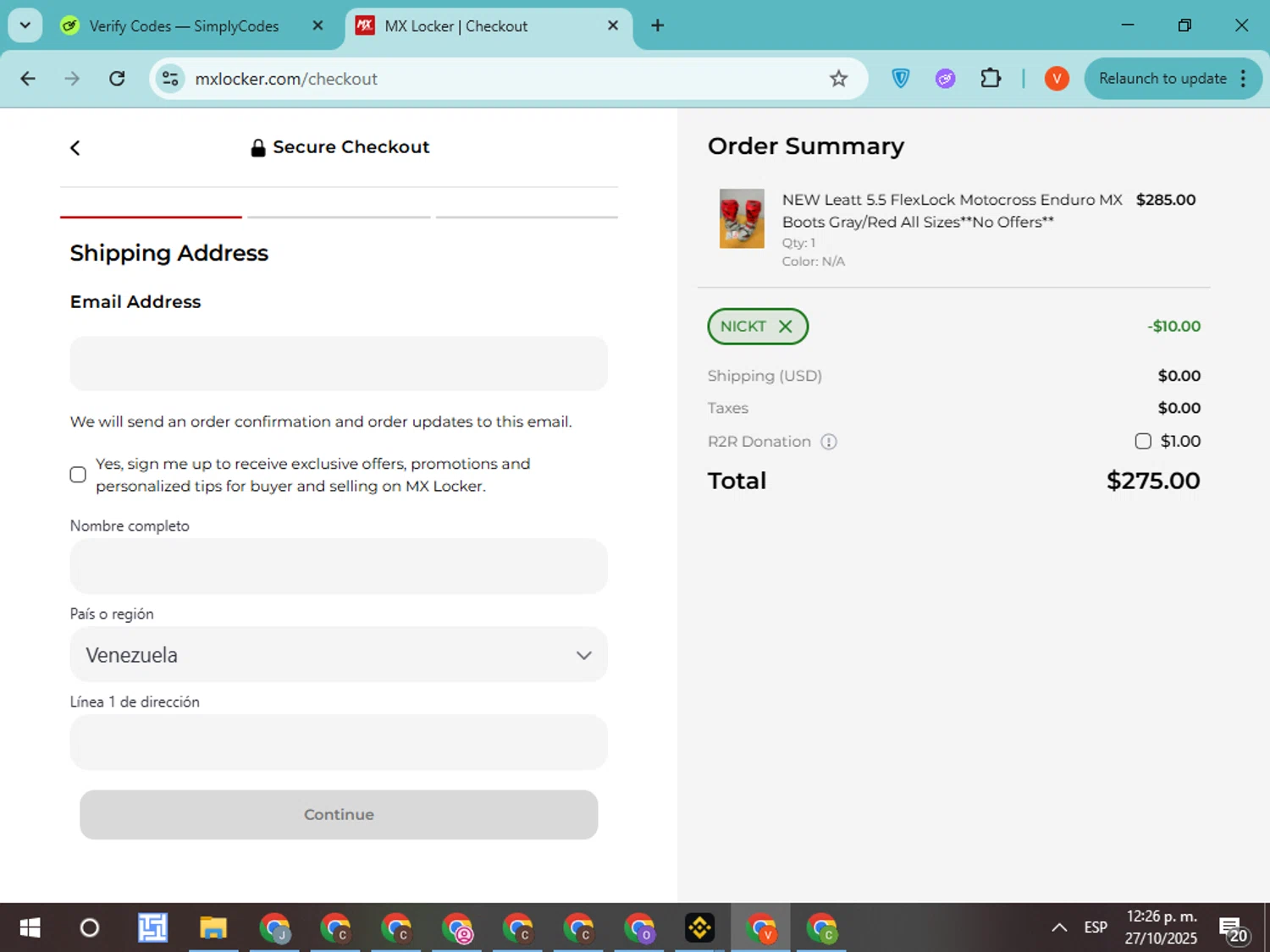The width and height of the screenshot is (1270, 952).
Task: Click the Taxes label
Action: [x=728, y=408]
